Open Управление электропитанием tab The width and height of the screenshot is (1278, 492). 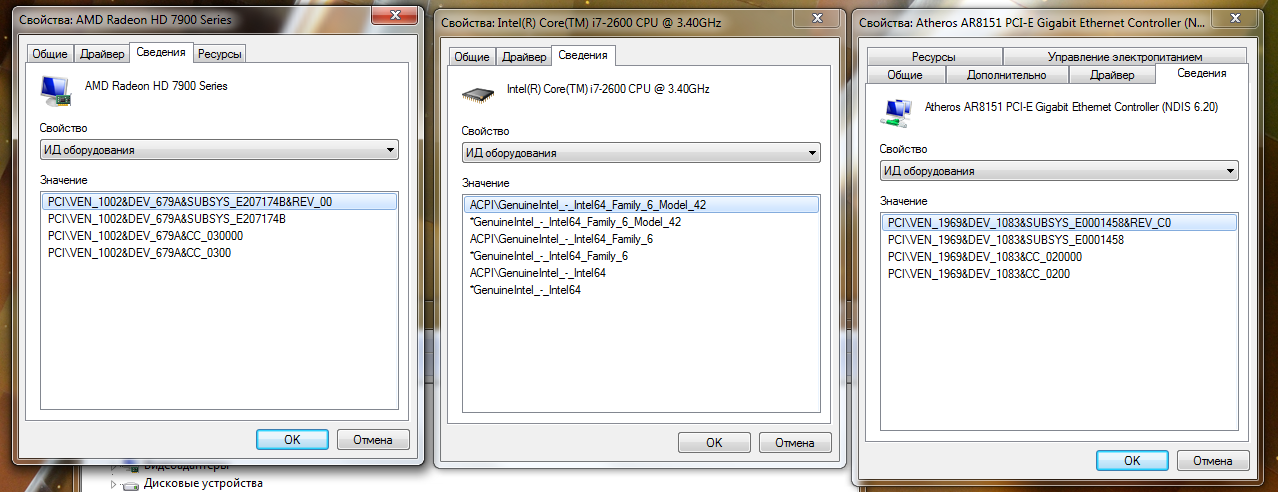[1124, 57]
